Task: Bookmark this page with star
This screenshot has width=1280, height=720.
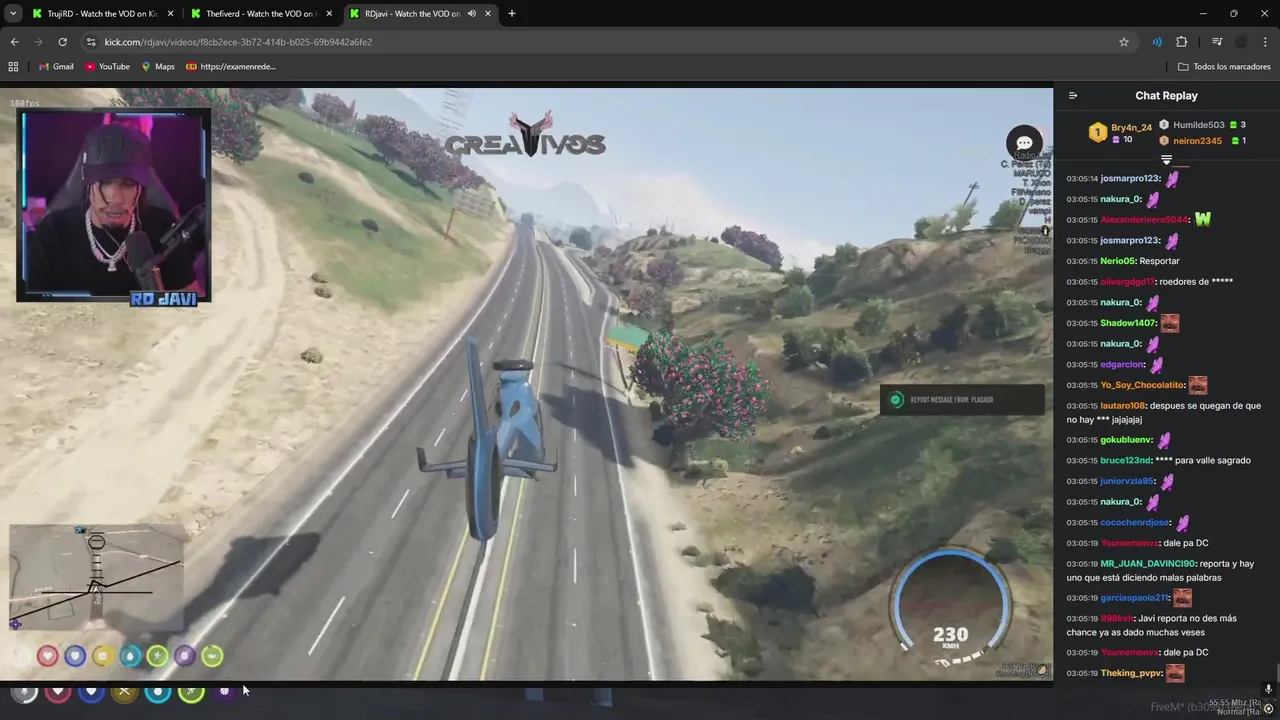Action: pyautogui.click(x=1124, y=42)
